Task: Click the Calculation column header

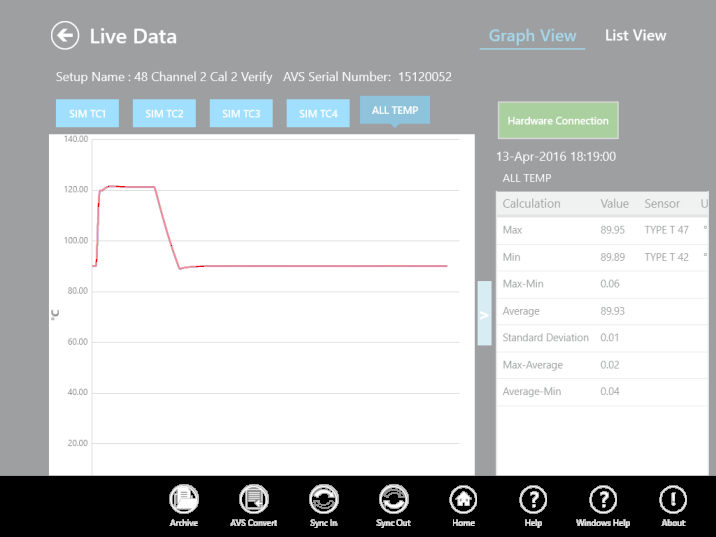Action: coord(531,204)
